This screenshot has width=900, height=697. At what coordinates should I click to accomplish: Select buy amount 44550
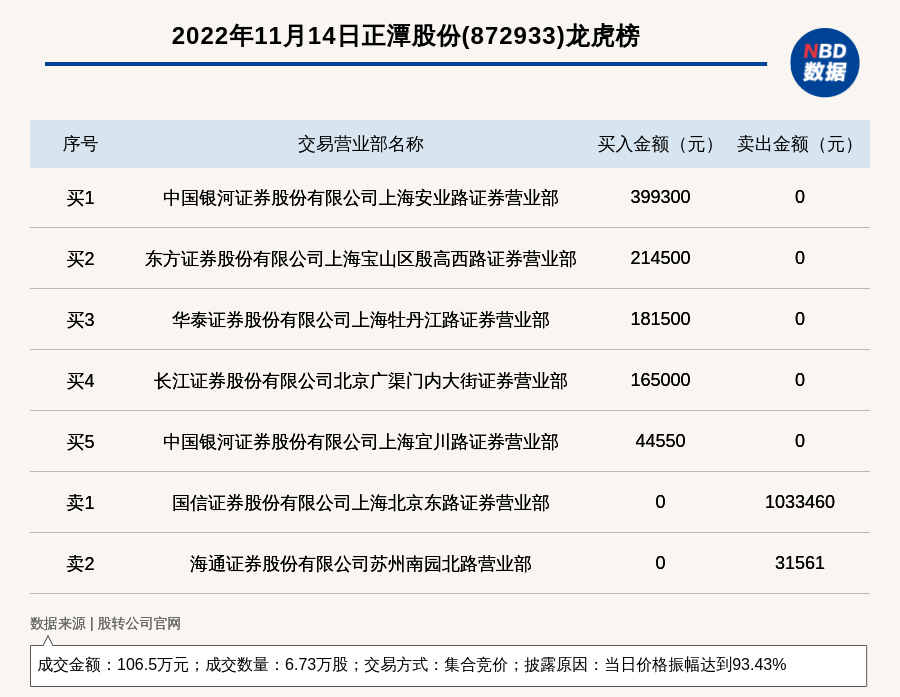(x=660, y=440)
